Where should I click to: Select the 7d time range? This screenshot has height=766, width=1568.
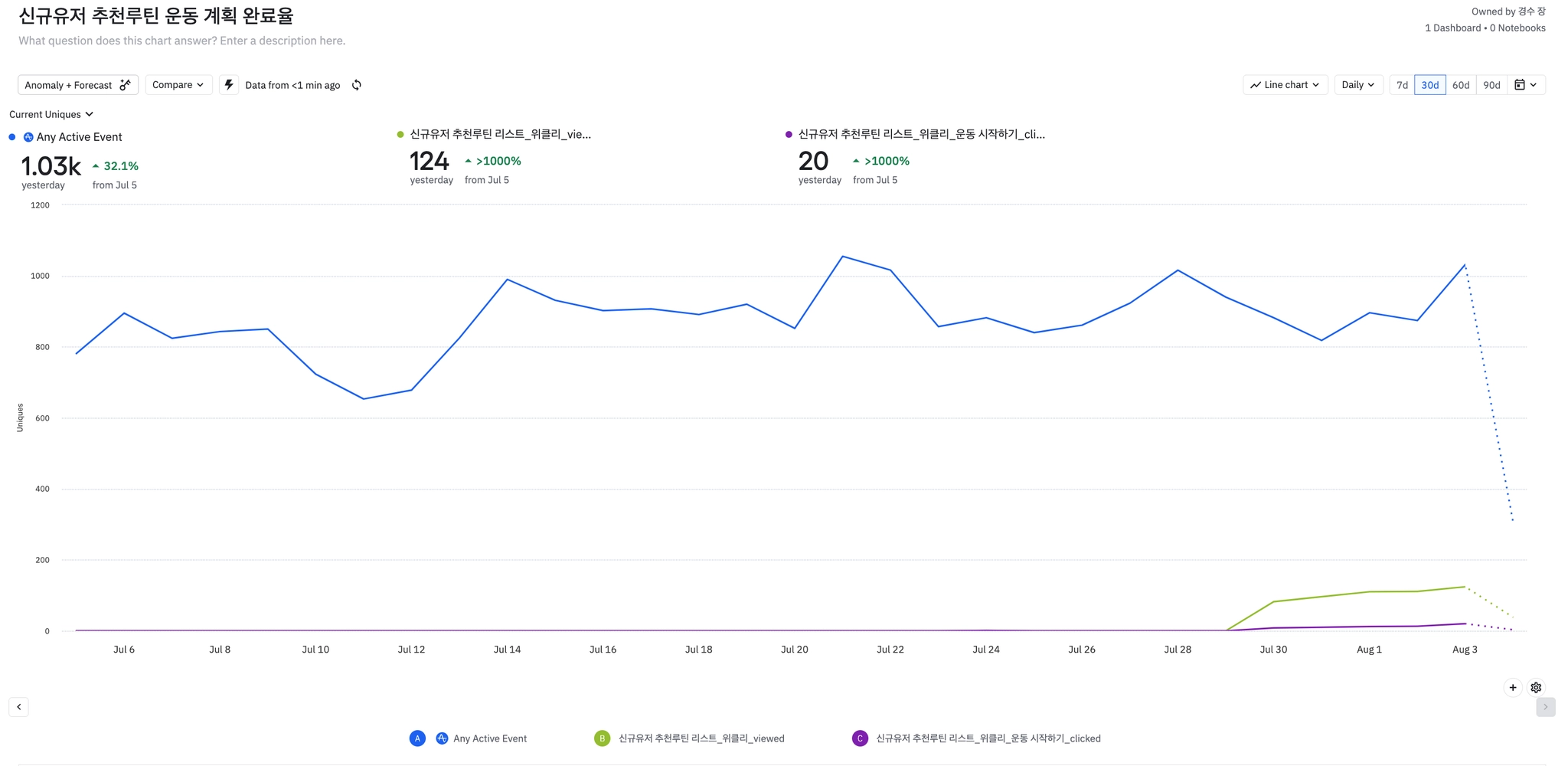coord(1402,85)
